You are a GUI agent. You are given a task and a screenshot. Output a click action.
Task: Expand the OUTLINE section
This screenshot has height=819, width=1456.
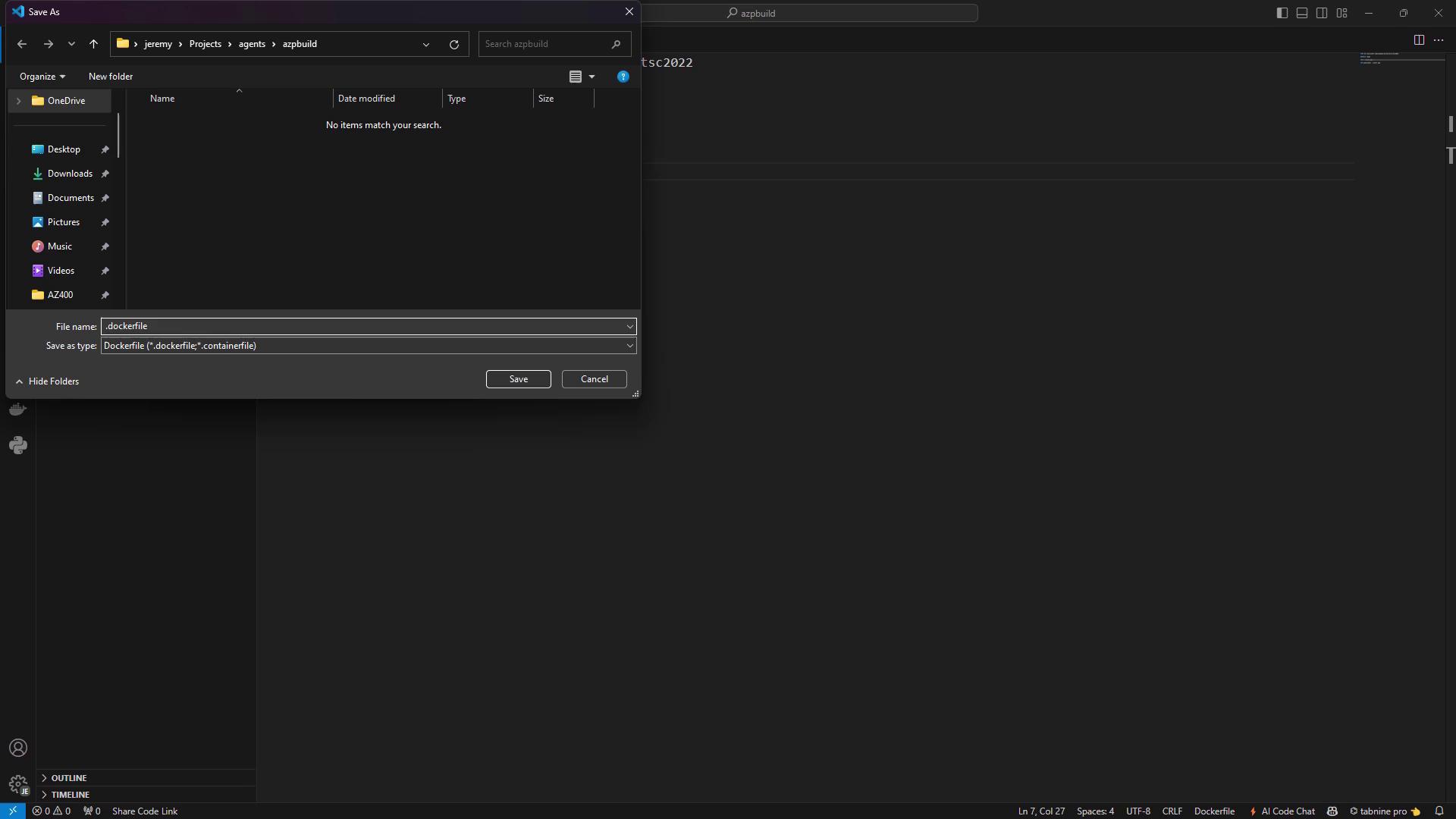tap(68, 778)
